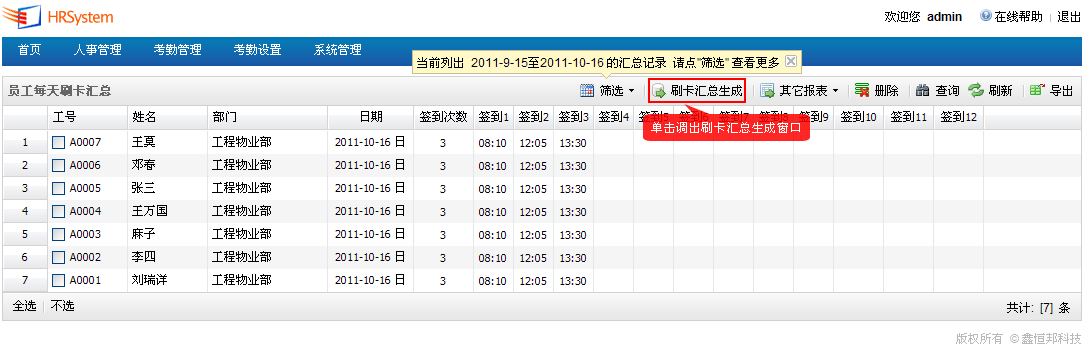Open the 人事管理 menu
Viewport: 1085px width, 362px height.
click(98, 50)
